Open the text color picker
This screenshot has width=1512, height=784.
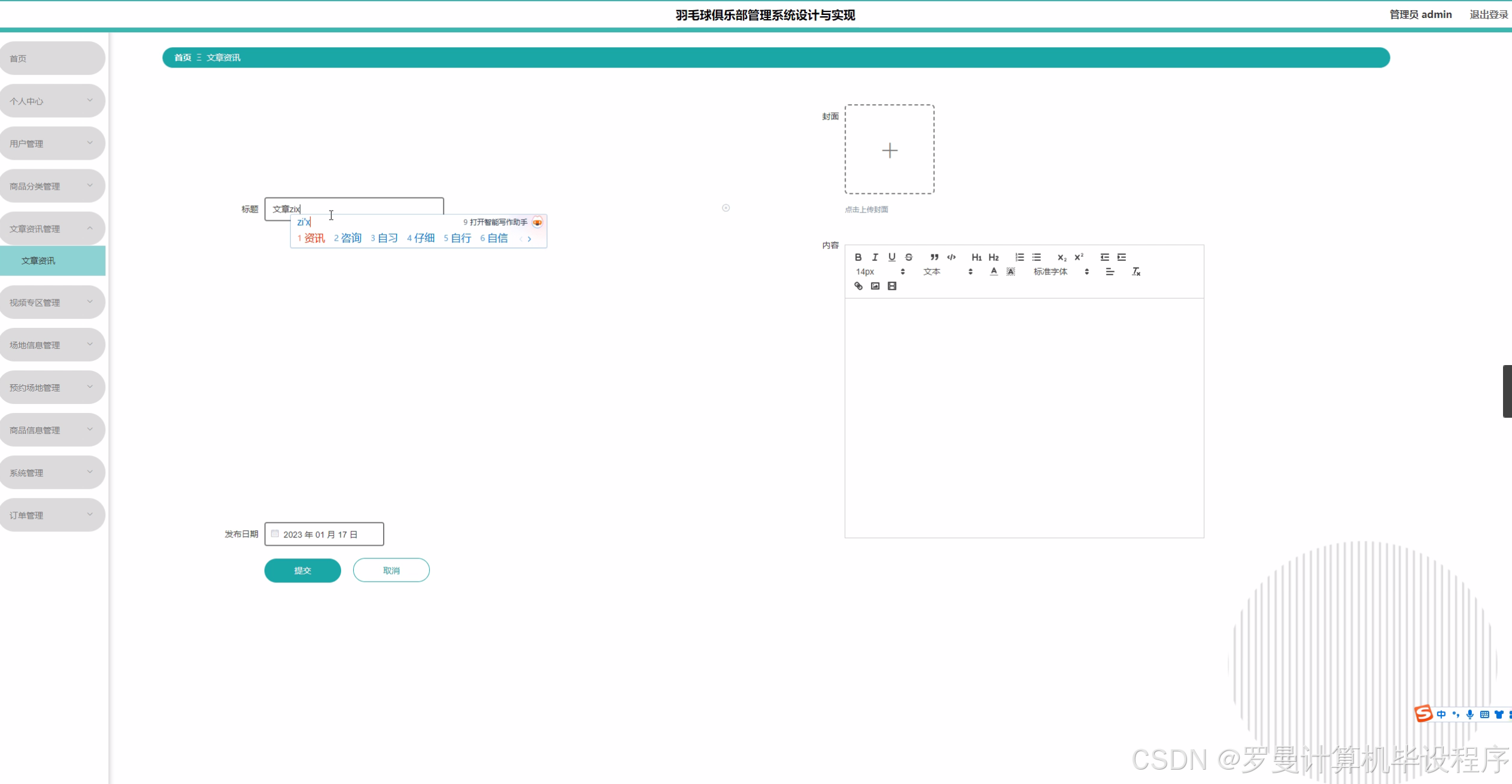(x=994, y=272)
